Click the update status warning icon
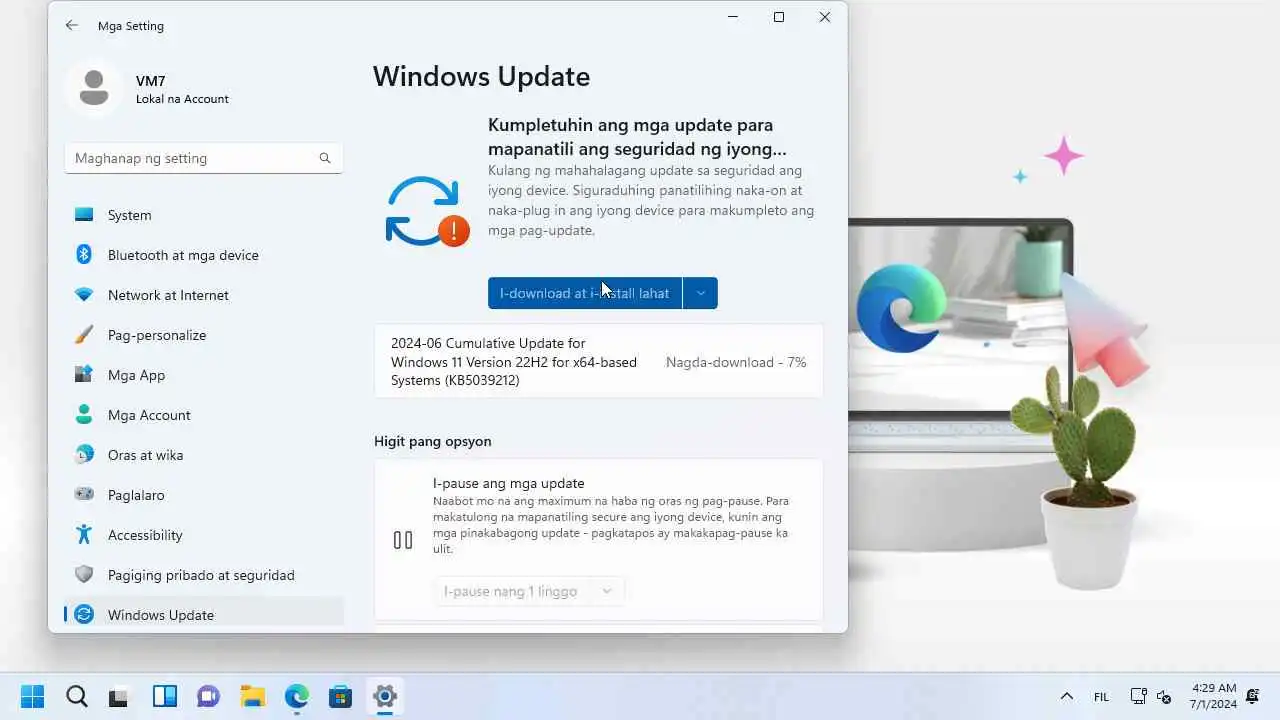The height and width of the screenshot is (720, 1280). [427, 211]
